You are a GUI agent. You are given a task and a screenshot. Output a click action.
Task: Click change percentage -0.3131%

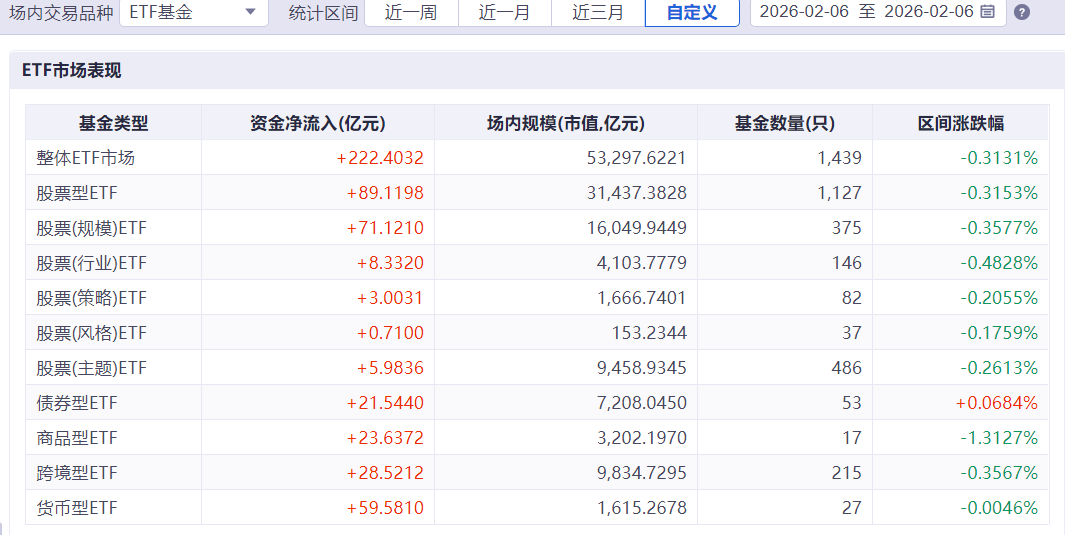999,158
